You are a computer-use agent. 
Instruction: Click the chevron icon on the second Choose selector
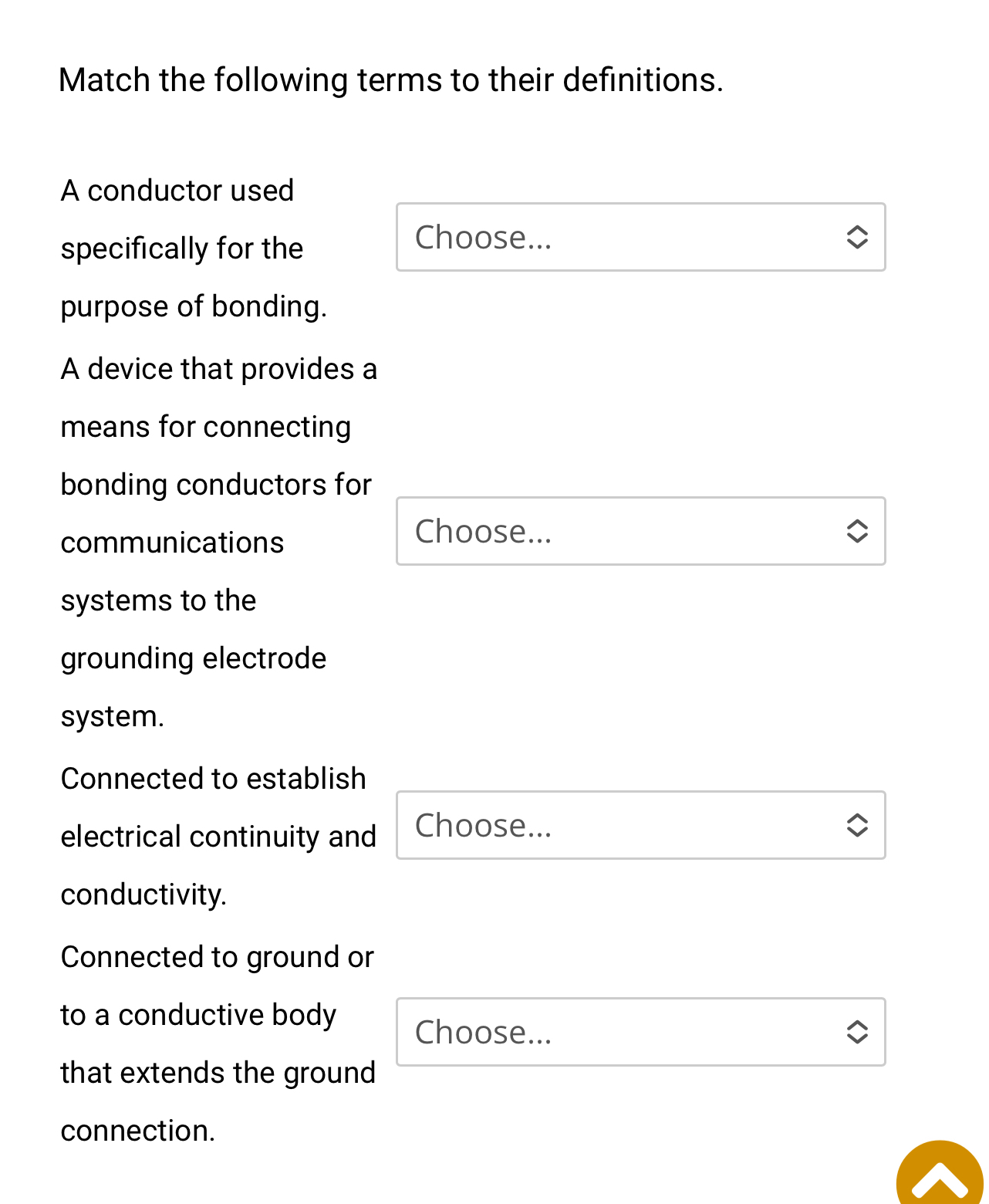click(x=856, y=531)
